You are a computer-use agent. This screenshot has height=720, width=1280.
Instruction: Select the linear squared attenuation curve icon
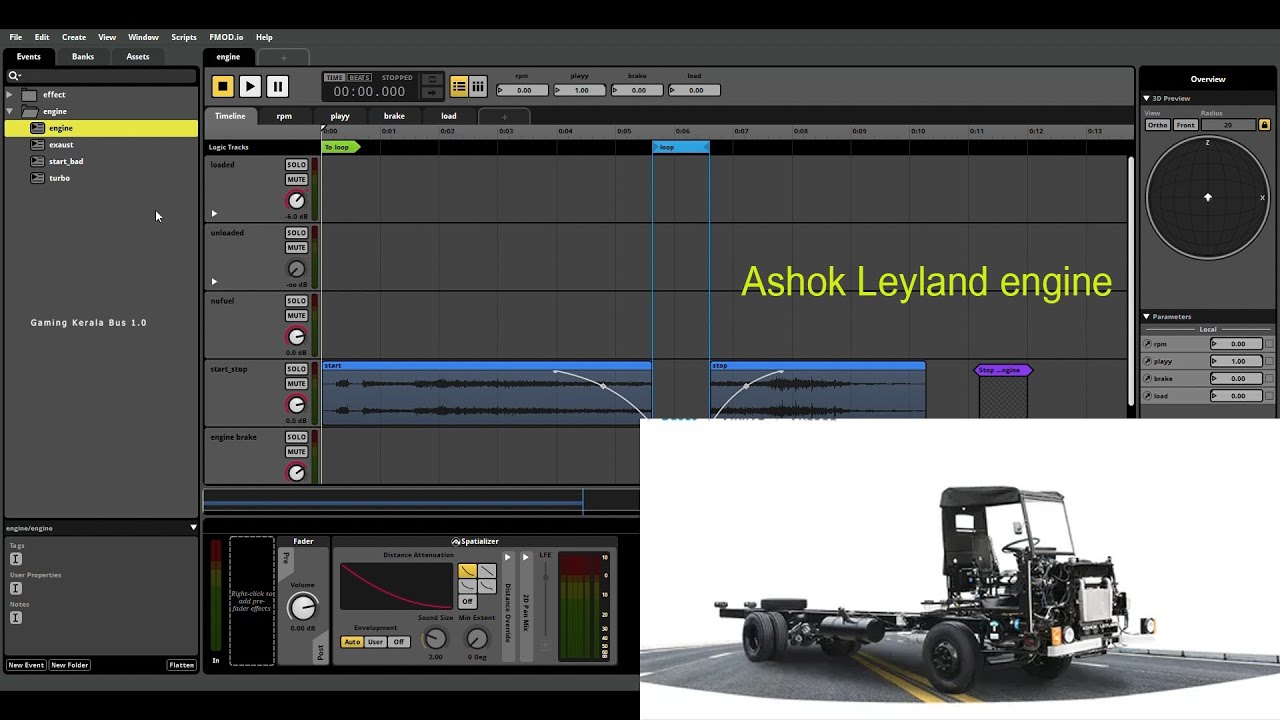pos(467,571)
